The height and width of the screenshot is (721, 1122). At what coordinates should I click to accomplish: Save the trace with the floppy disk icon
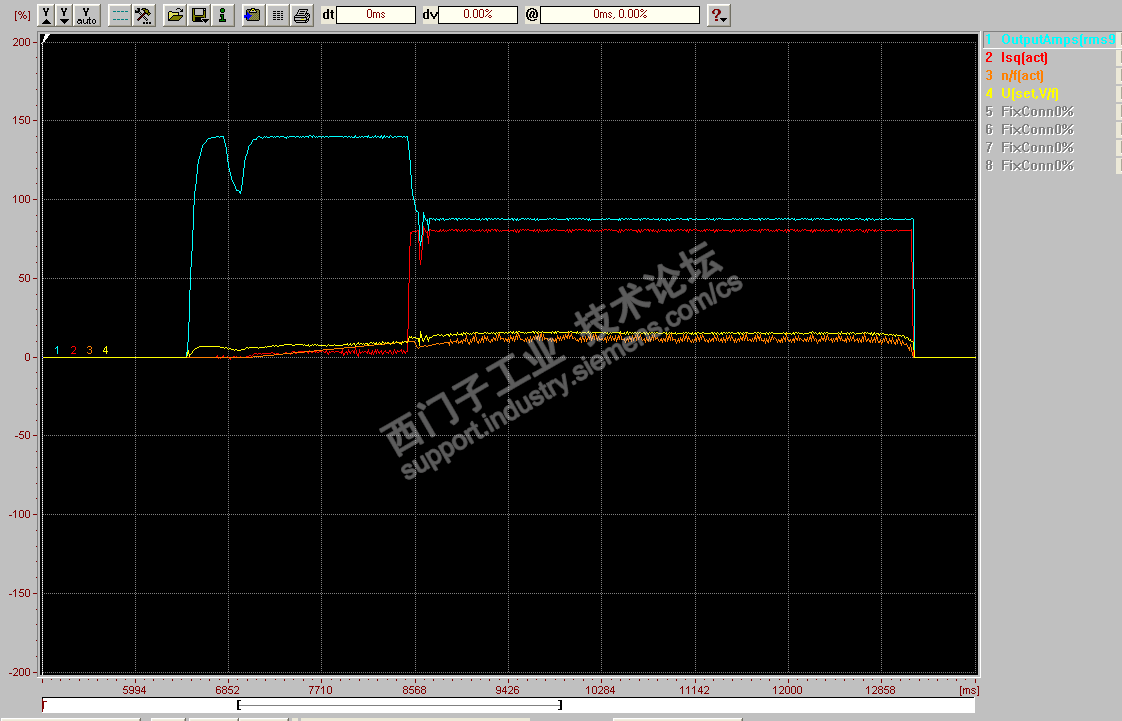[199, 15]
